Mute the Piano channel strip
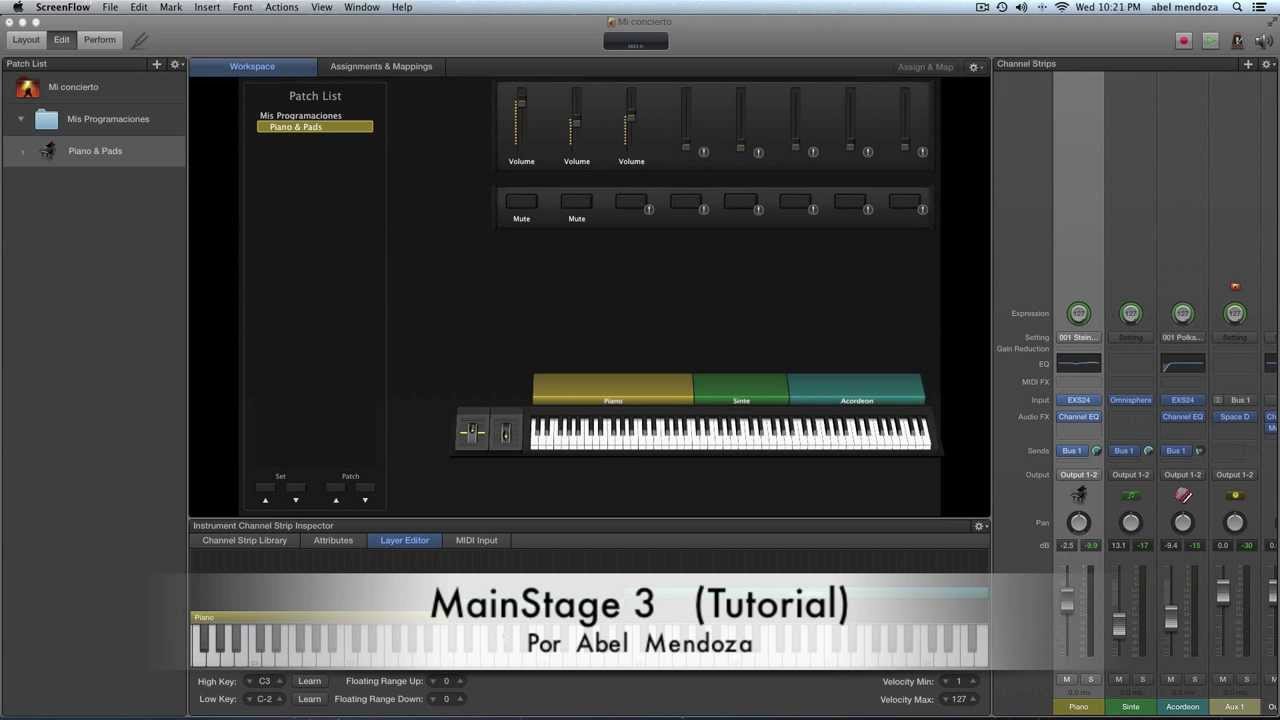This screenshot has width=1280, height=720. [x=1067, y=680]
